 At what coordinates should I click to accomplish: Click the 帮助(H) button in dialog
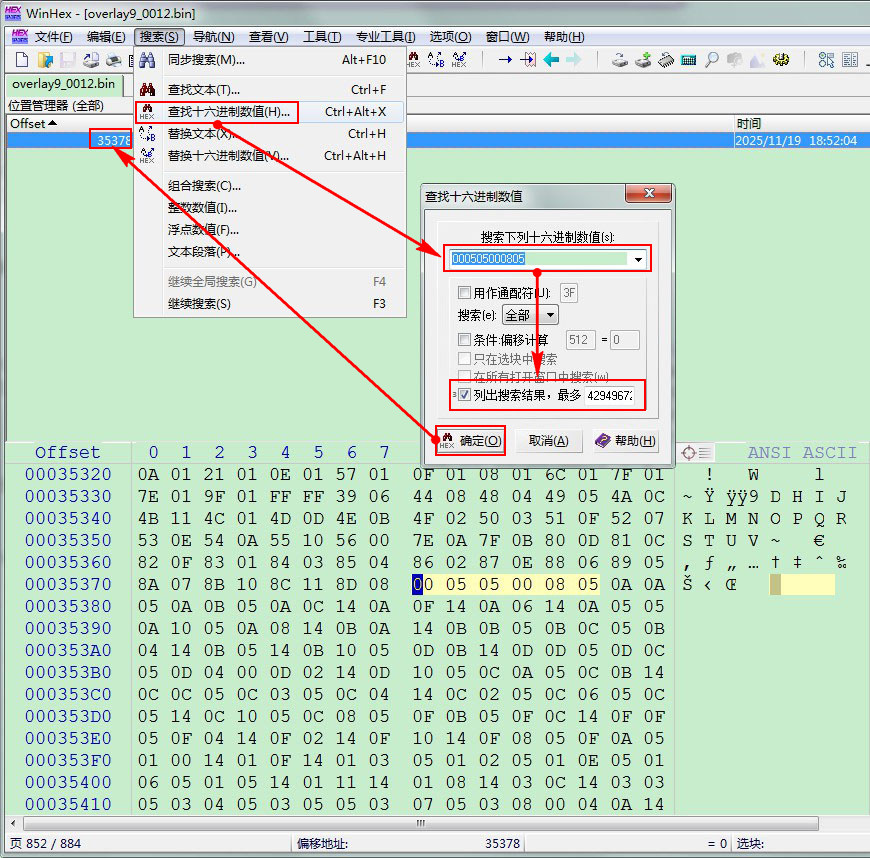click(626, 441)
